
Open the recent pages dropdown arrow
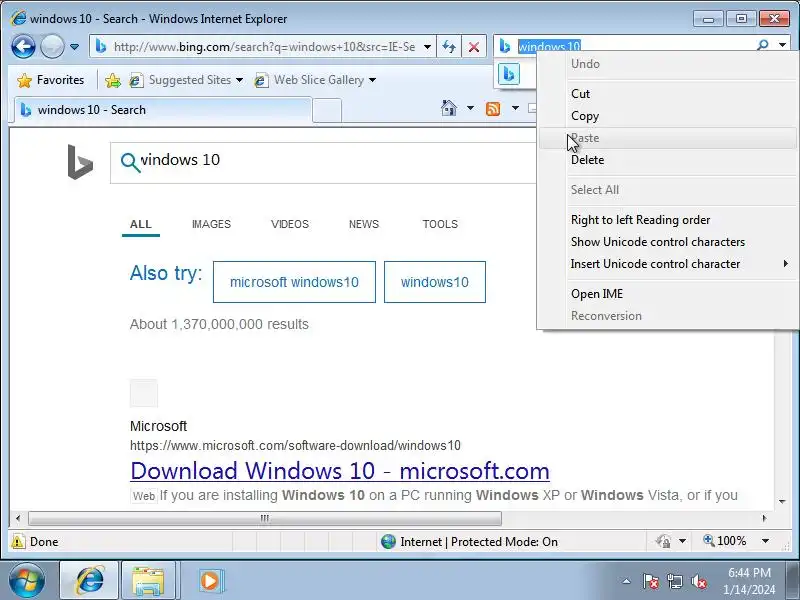point(74,47)
